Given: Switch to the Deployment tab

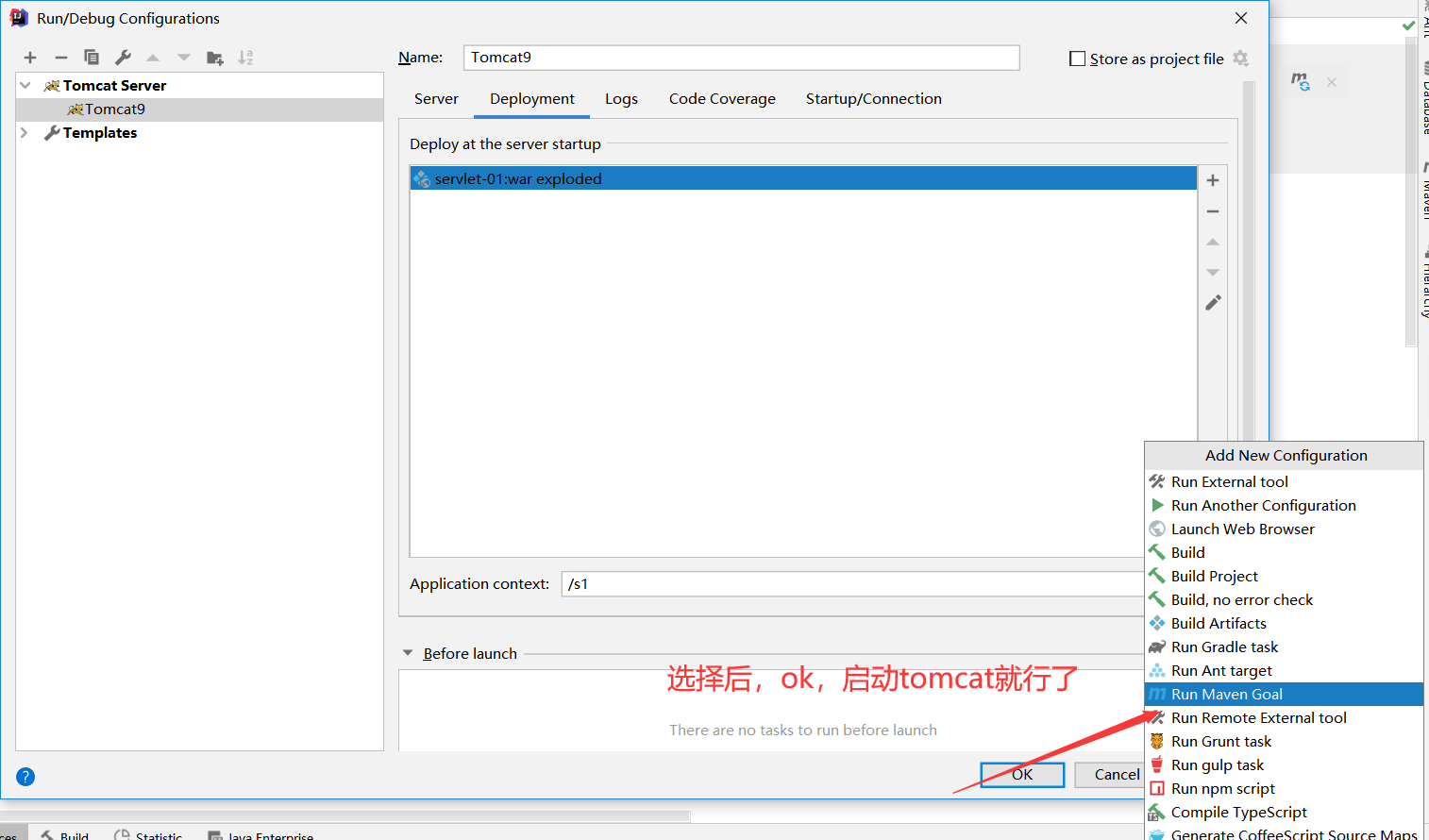Looking at the screenshot, I should (x=532, y=99).
